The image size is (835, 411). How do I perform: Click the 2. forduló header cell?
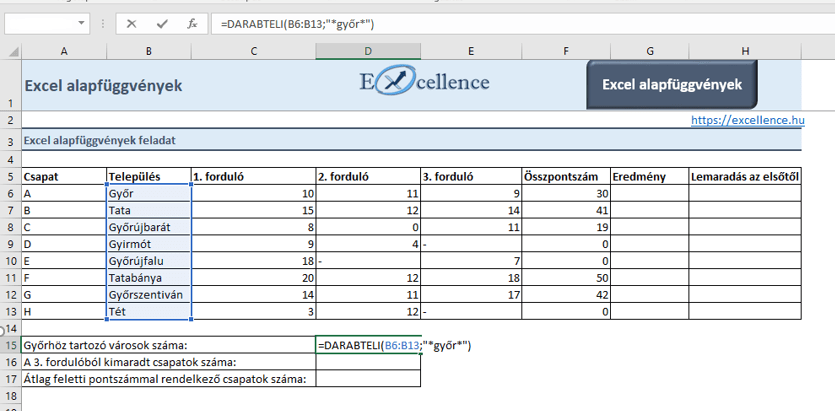pos(368,177)
